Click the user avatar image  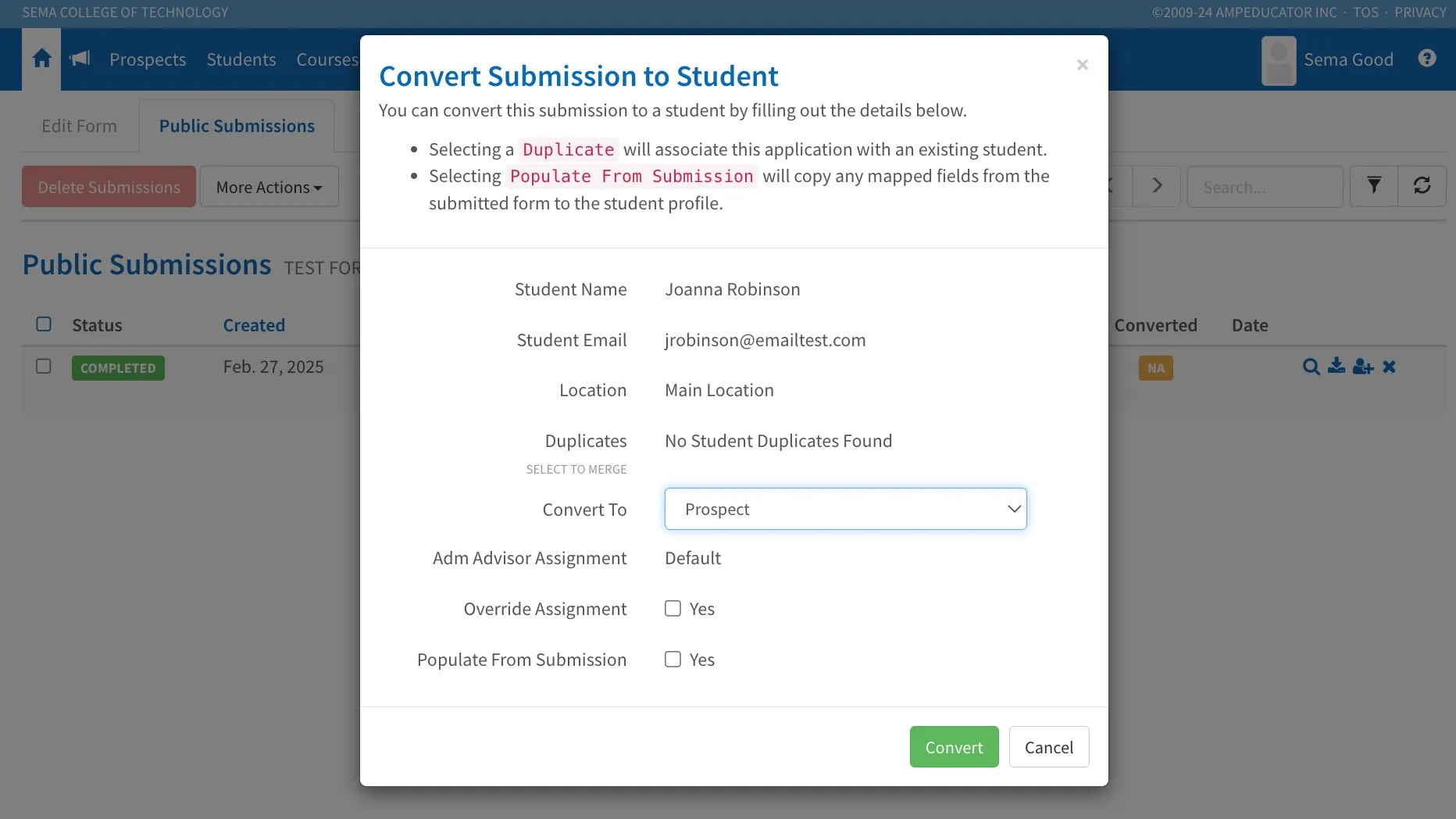1279,60
